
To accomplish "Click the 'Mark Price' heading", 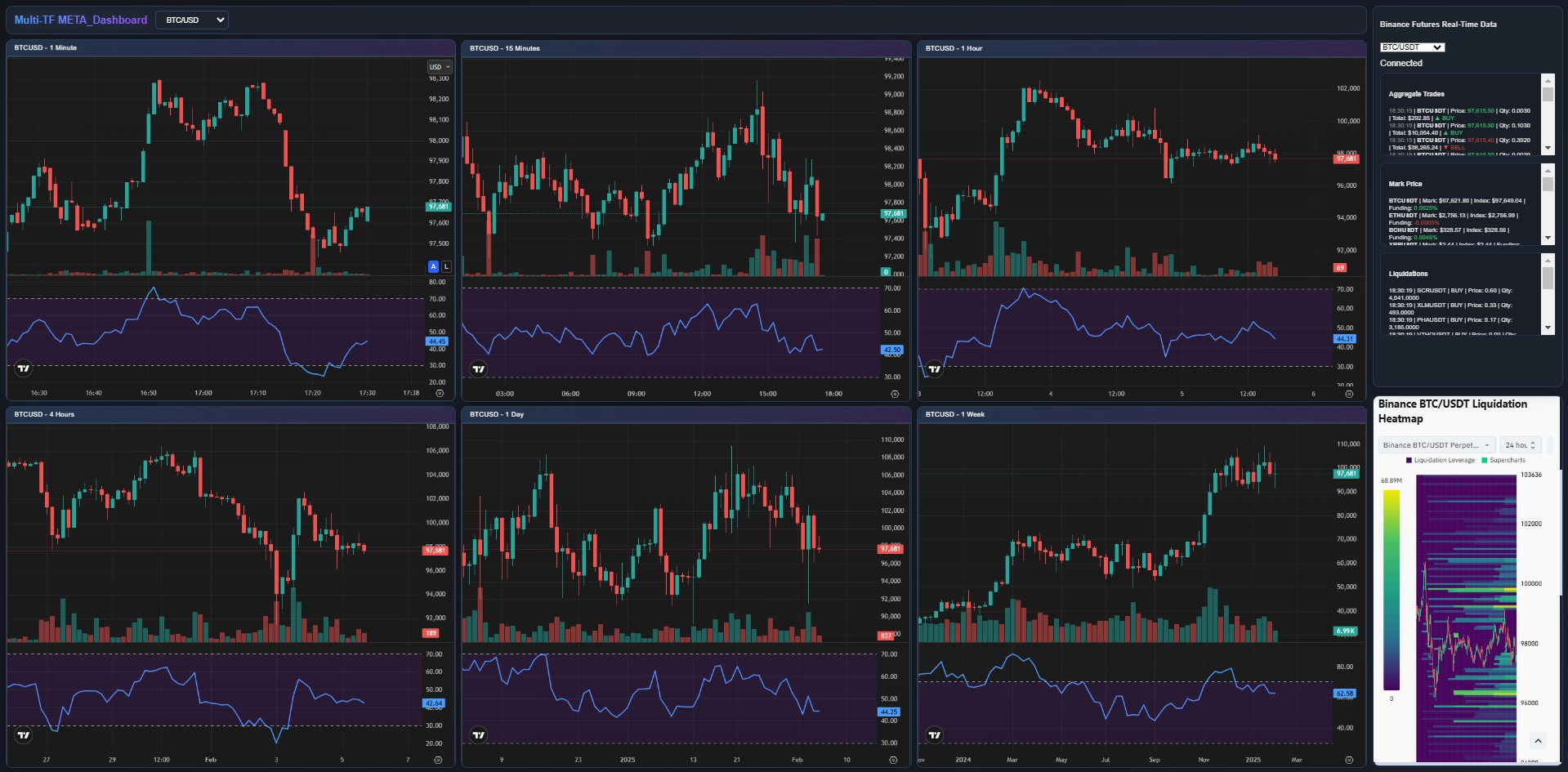I will 1405,184.
